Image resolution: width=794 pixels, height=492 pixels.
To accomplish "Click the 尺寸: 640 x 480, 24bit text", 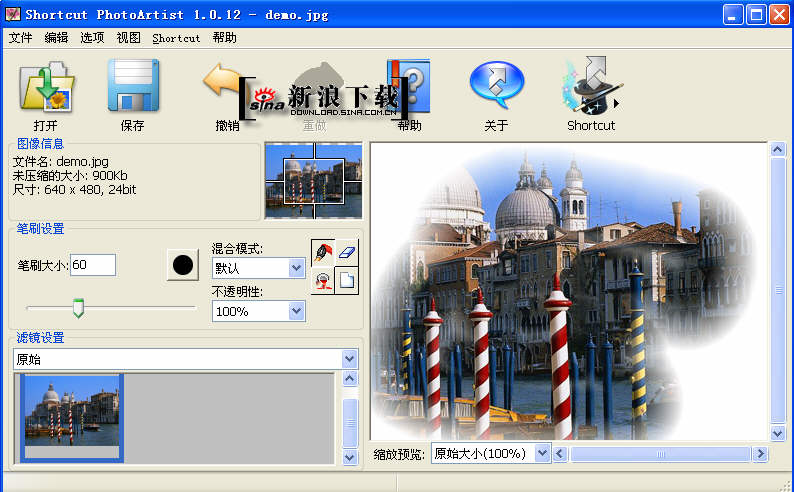I will coord(74,190).
